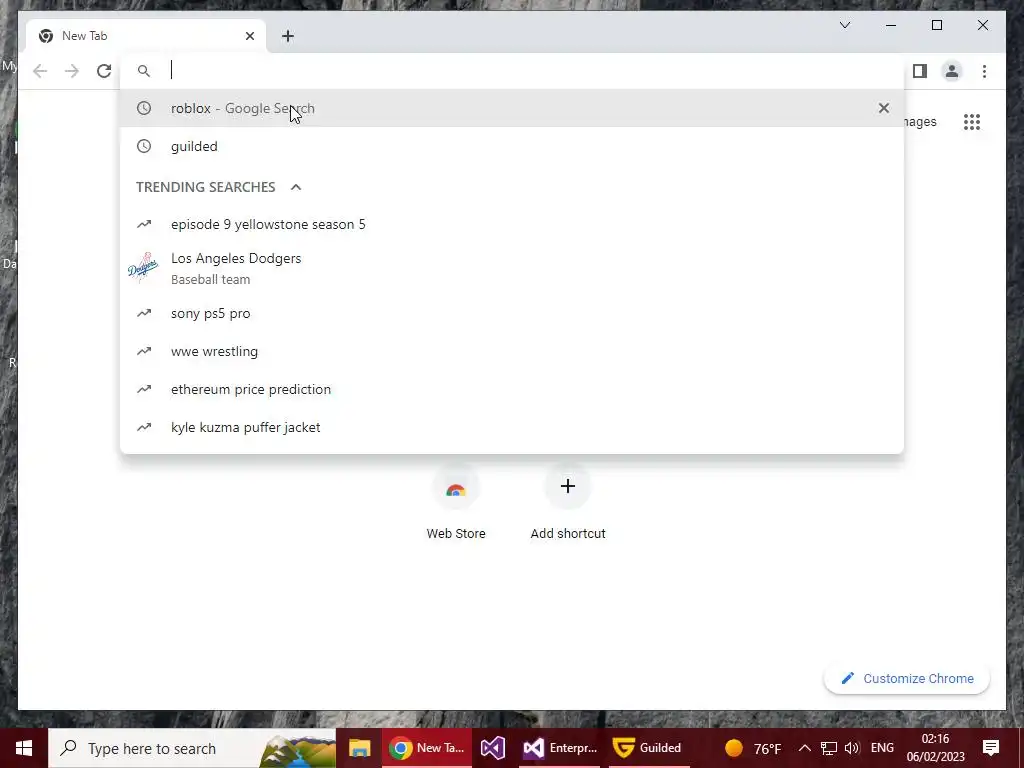The height and width of the screenshot is (768, 1024).
Task: Open the taskbar clock and date
Action: pyautogui.click(x=935, y=748)
